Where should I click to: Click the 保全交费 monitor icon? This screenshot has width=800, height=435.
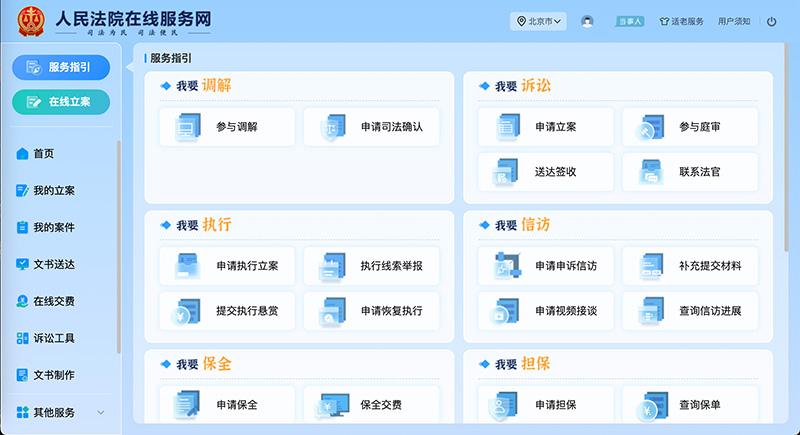pyautogui.click(x=332, y=405)
